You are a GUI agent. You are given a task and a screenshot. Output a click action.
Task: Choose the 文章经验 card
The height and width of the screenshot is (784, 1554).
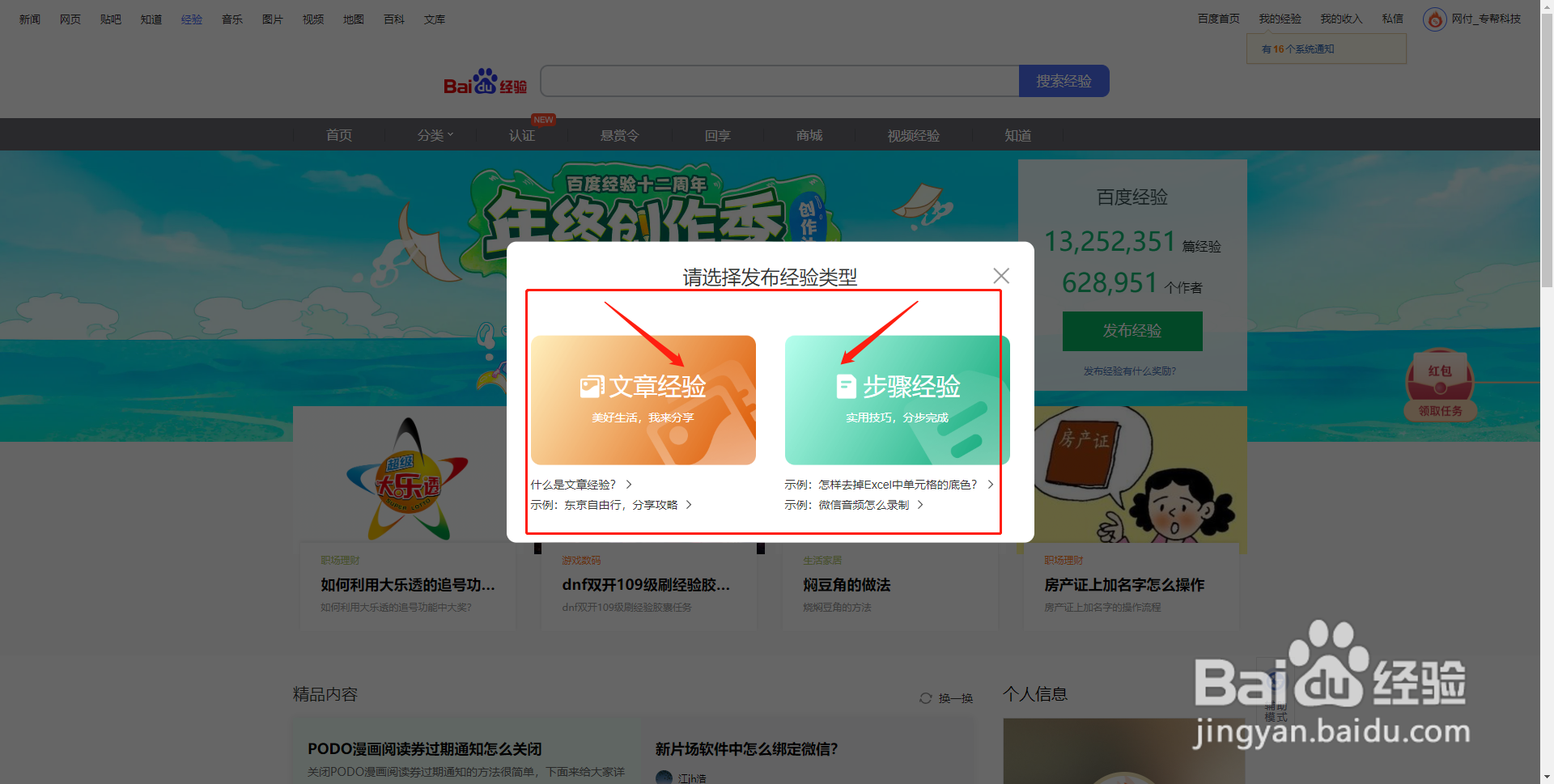pyautogui.click(x=643, y=400)
